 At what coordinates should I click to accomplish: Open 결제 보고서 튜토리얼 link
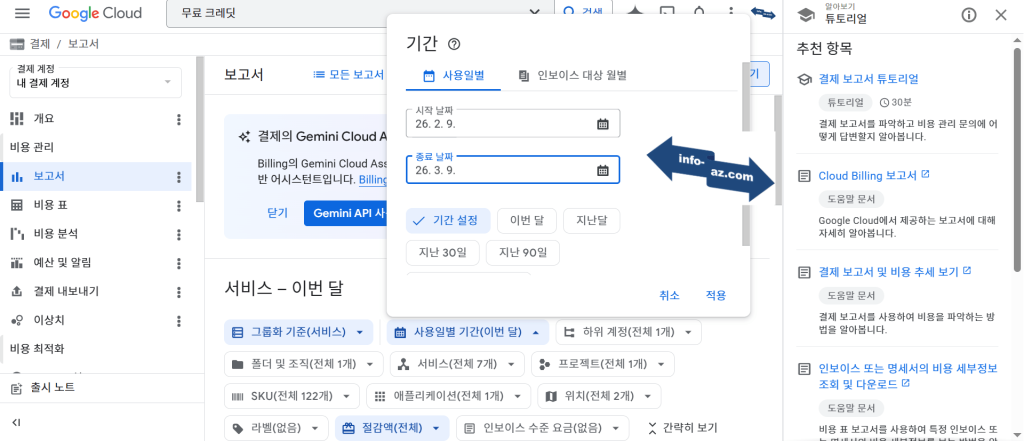(x=869, y=79)
